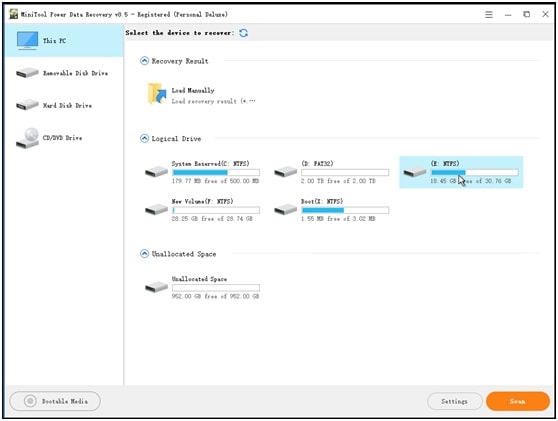Choose the Removable Disk Drive icon
Image resolution: width=558 pixels, height=421 pixels.
pos(27,73)
